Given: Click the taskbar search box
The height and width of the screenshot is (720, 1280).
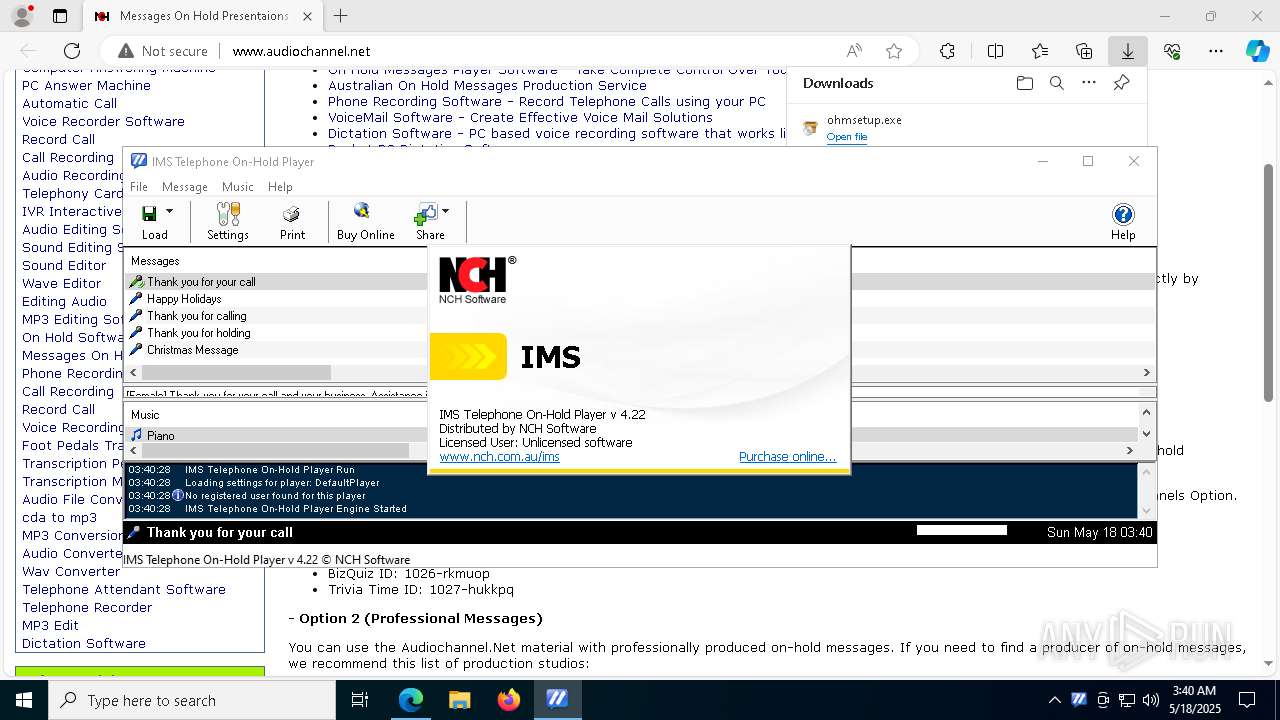Looking at the screenshot, I should (192, 700).
